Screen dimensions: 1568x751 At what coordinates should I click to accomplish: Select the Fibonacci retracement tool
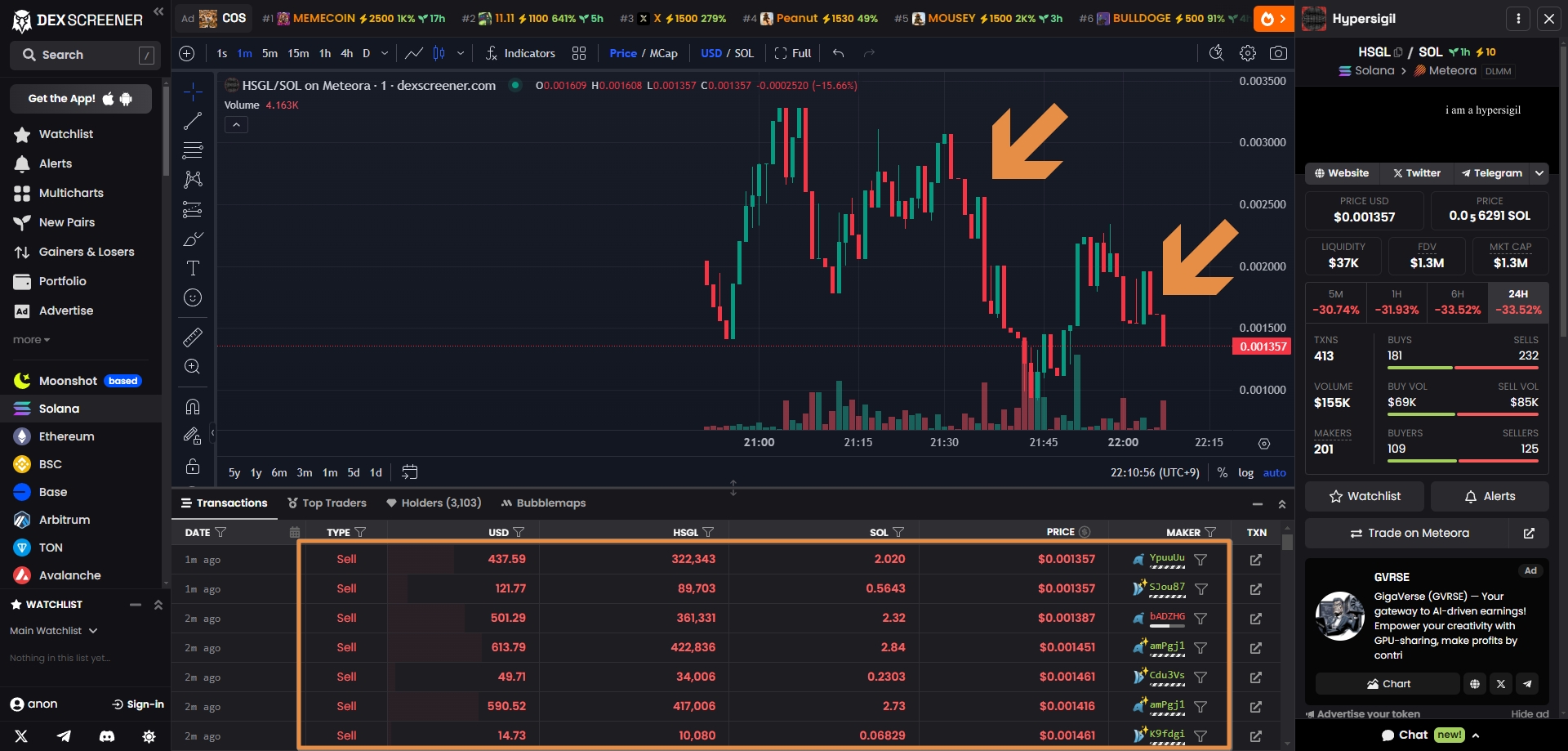pos(193,150)
